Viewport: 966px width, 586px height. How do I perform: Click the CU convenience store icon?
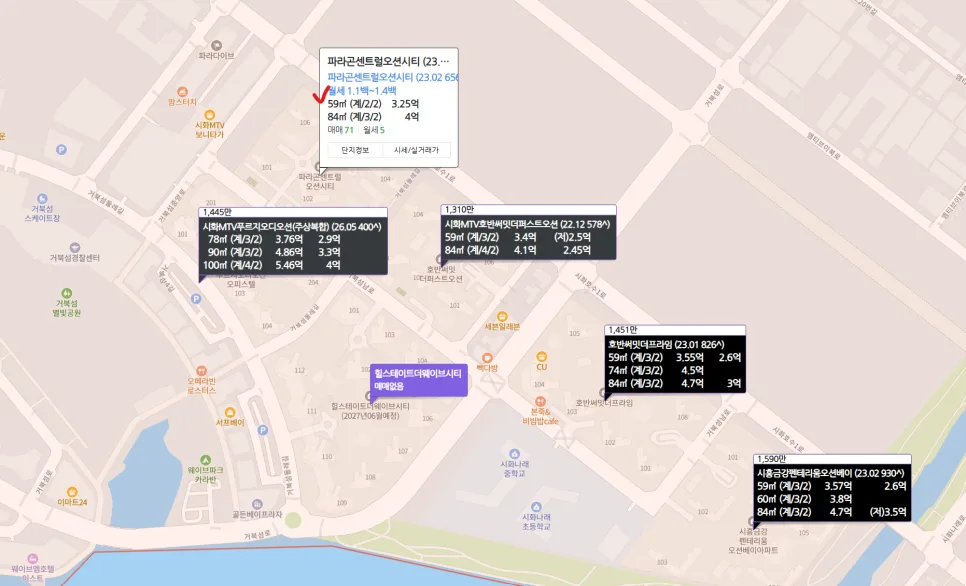(x=542, y=357)
